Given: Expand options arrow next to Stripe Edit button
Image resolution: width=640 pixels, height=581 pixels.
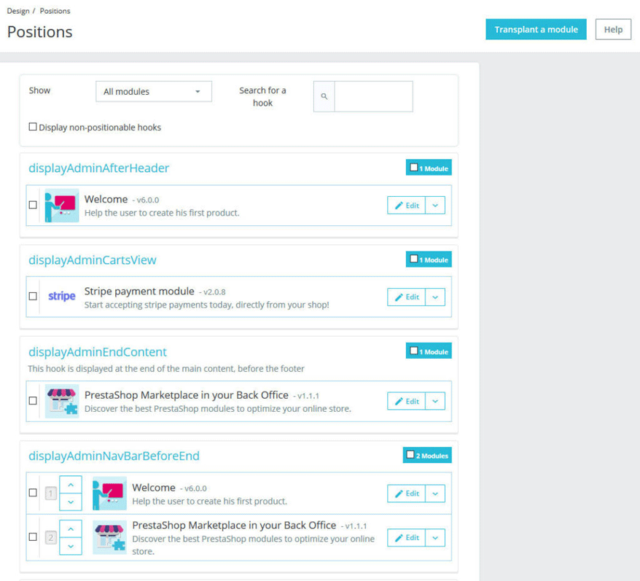Looking at the screenshot, I should [x=435, y=297].
